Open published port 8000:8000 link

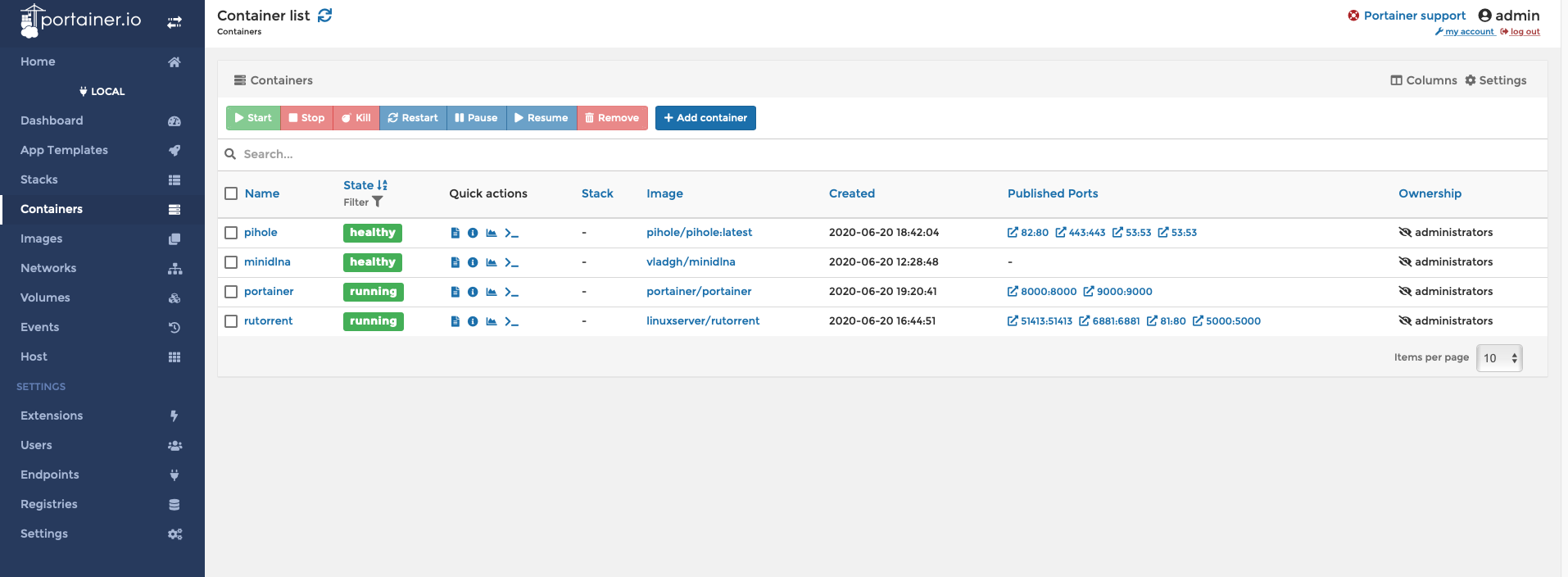click(x=1042, y=292)
